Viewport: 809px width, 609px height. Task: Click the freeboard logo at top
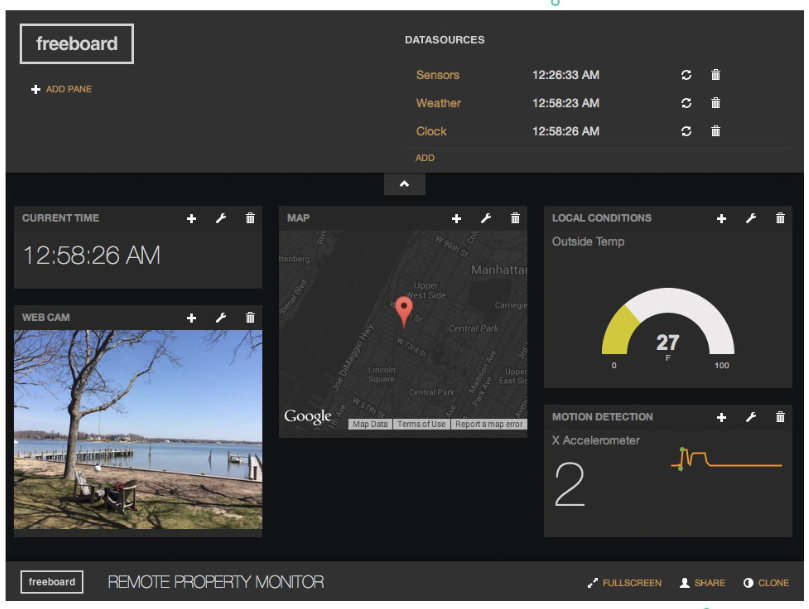point(77,44)
